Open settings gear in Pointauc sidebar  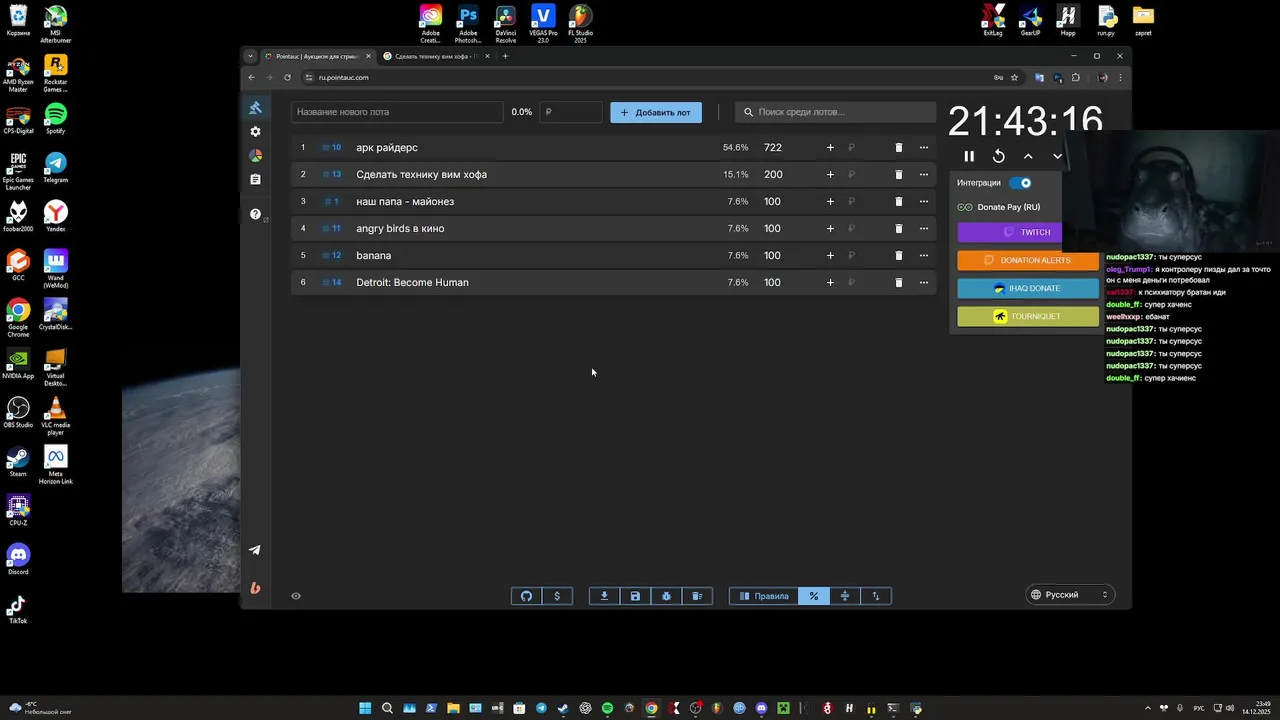point(255,132)
